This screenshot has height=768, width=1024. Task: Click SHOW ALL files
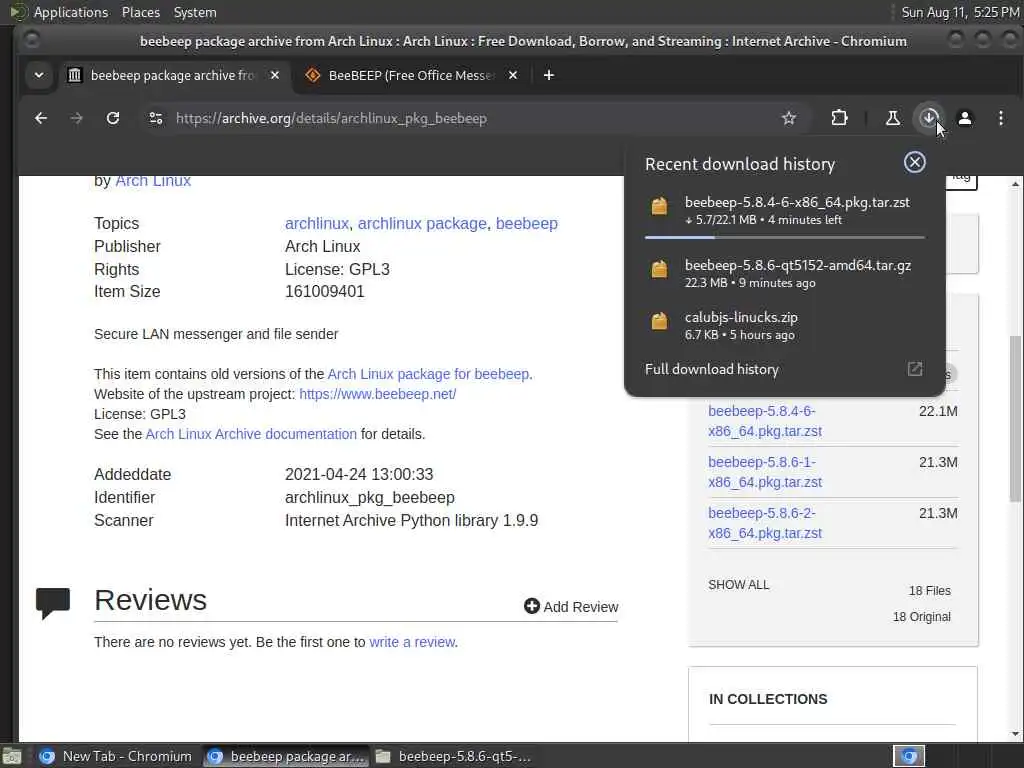click(x=739, y=584)
